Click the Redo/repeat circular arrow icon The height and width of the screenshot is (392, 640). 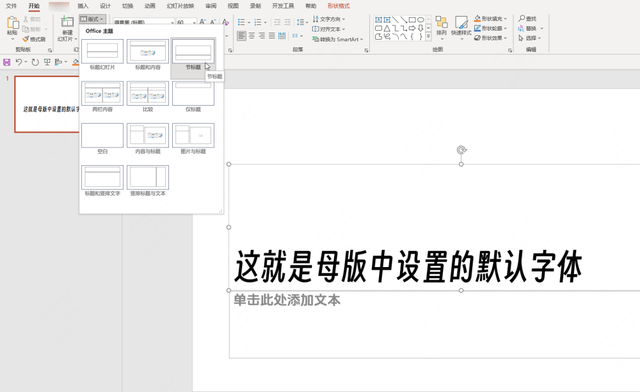36,62
